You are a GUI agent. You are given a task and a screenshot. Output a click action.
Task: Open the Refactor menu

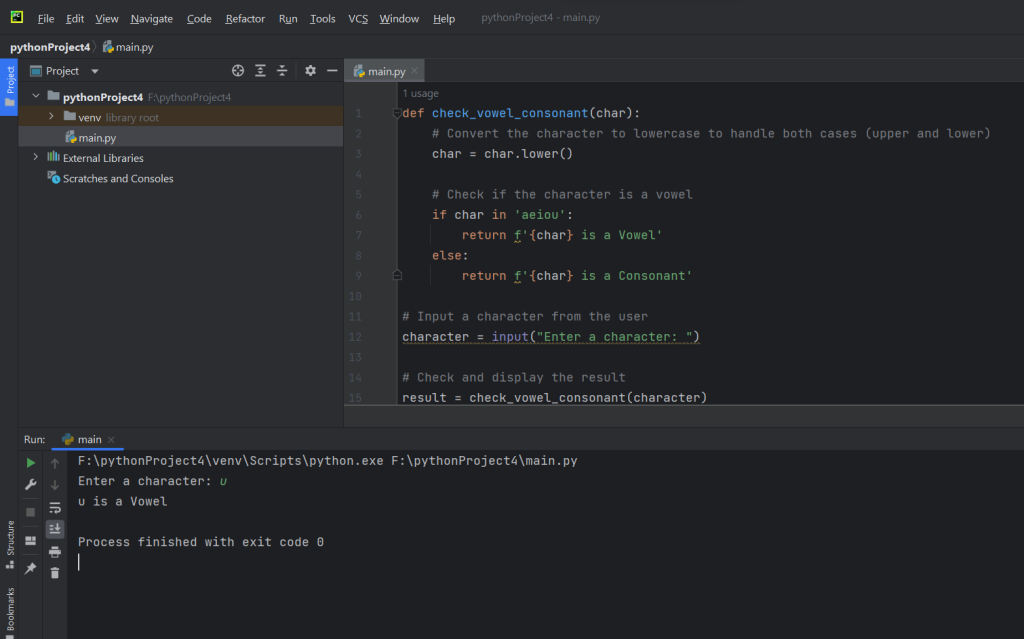[245, 19]
